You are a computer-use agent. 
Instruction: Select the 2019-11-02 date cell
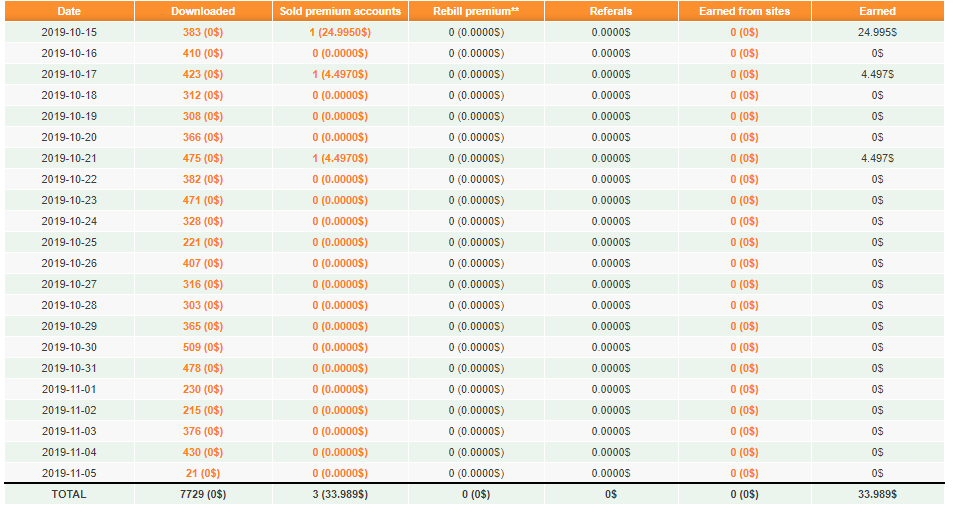point(69,410)
